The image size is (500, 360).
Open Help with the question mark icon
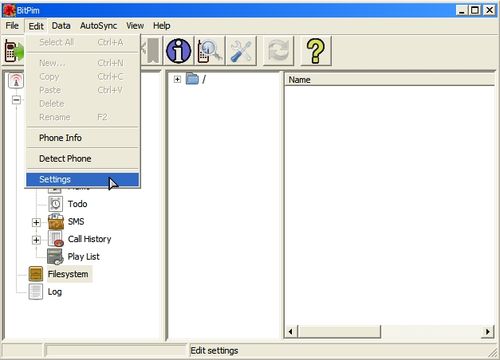coord(316,51)
